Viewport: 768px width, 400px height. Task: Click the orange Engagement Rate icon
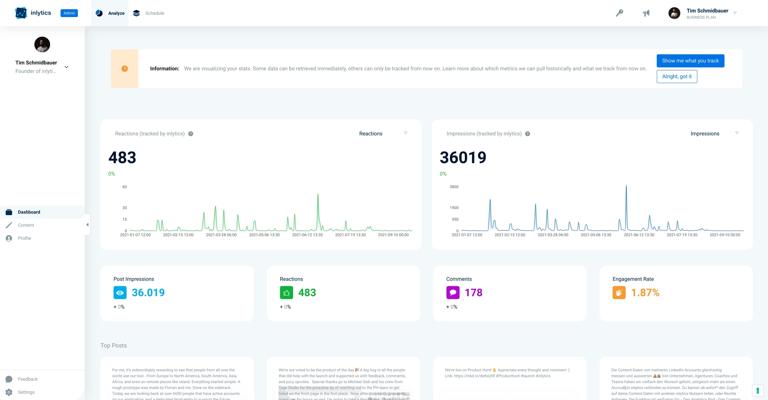point(619,293)
